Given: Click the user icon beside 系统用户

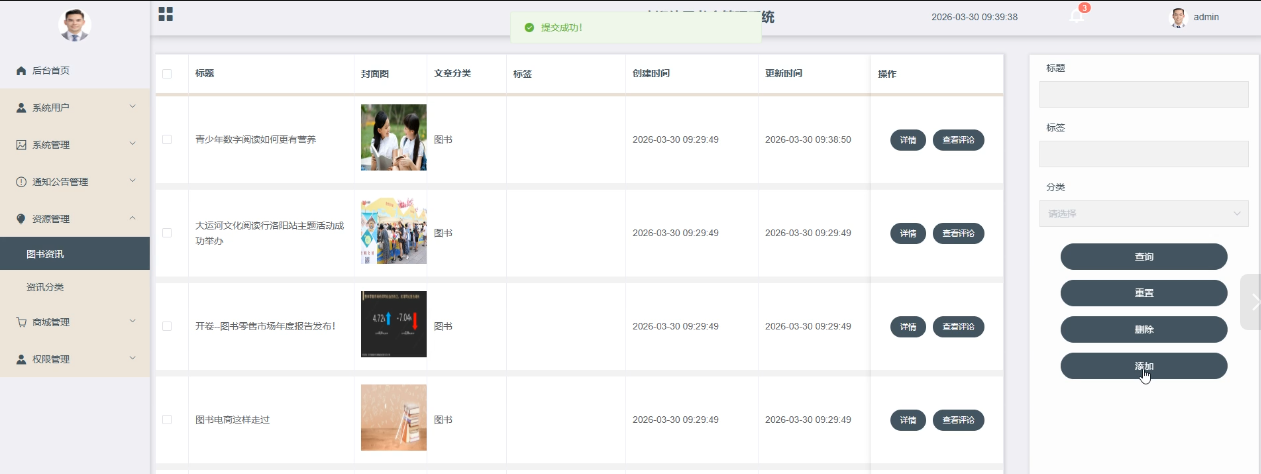Looking at the screenshot, I should pos(21,108).
